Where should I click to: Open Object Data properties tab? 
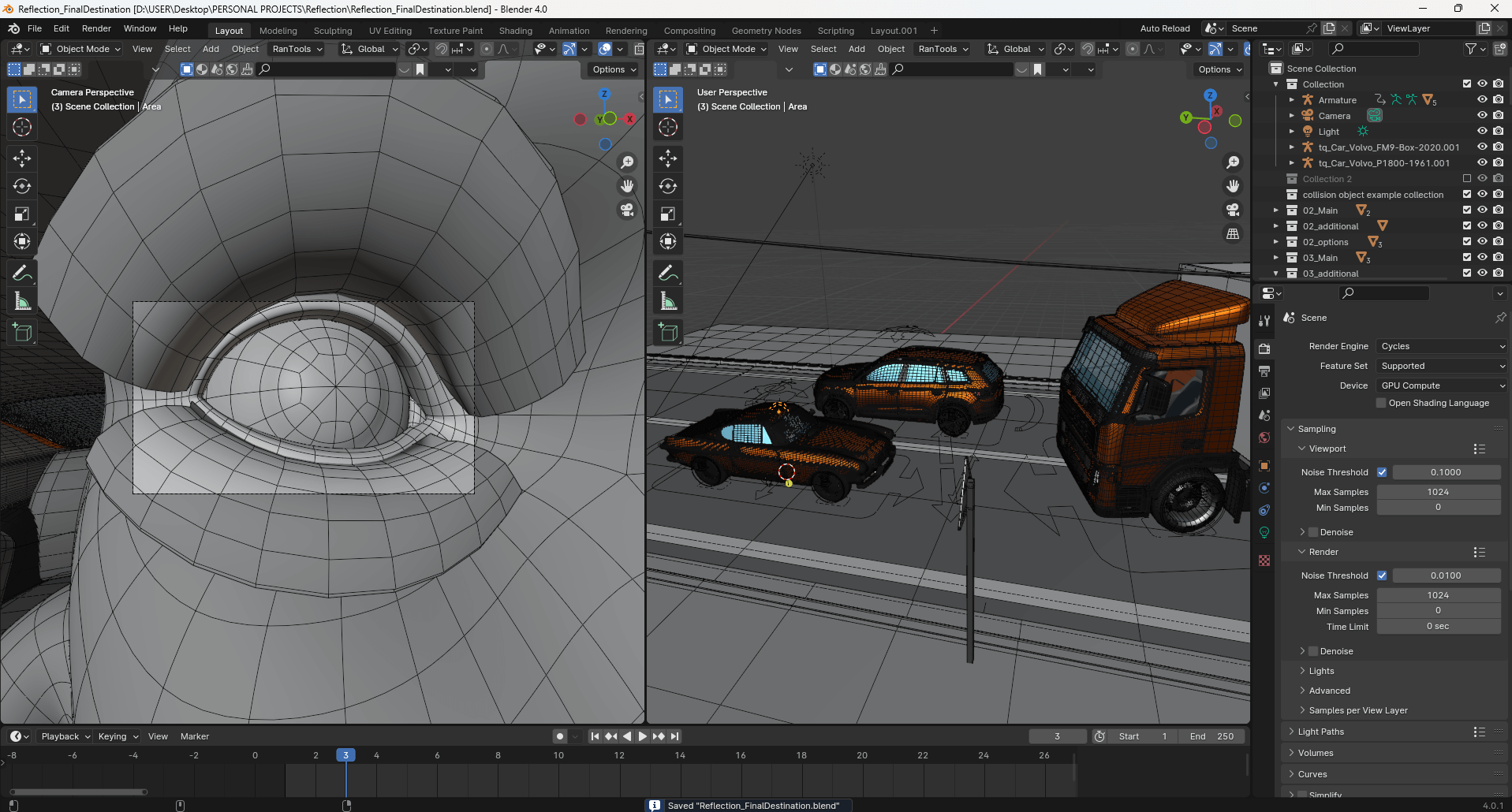[1264, 532]
